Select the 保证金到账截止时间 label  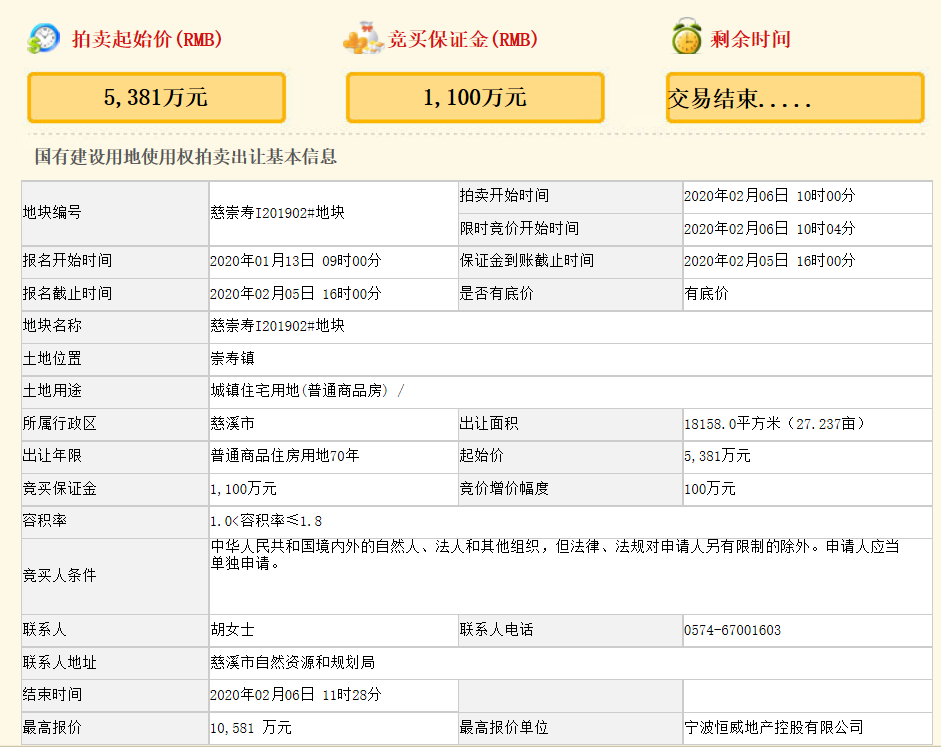(x=527, y=260)
